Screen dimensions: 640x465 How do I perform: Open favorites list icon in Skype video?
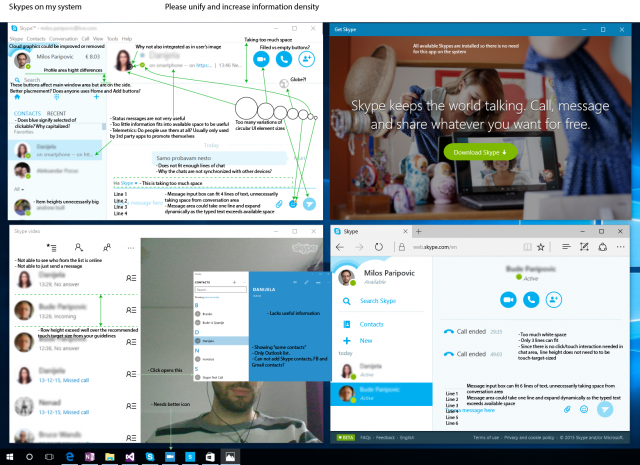(x=51, y=247)
